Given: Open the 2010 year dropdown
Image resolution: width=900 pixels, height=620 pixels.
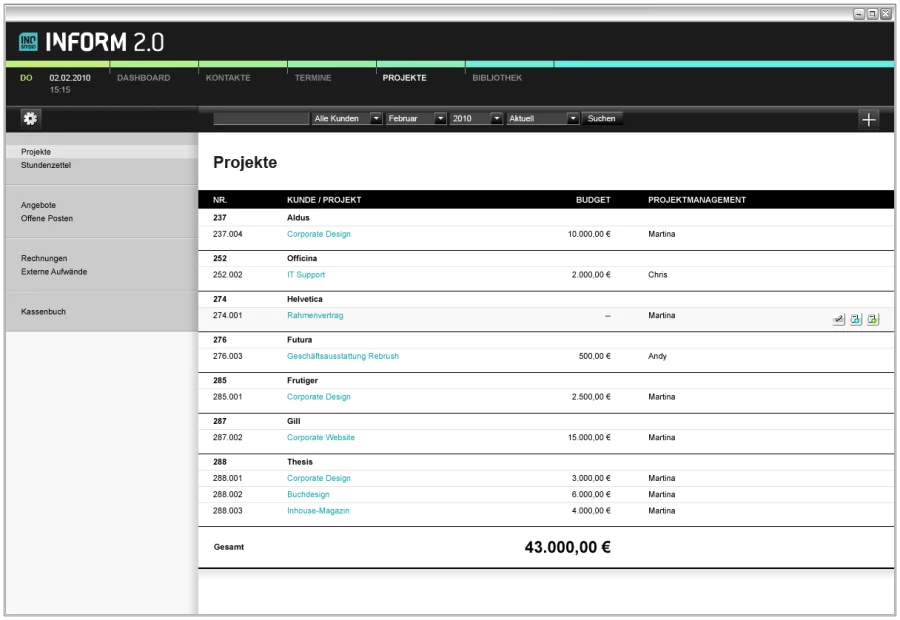Looking at the screenshot, I should [x=497, y=118].
